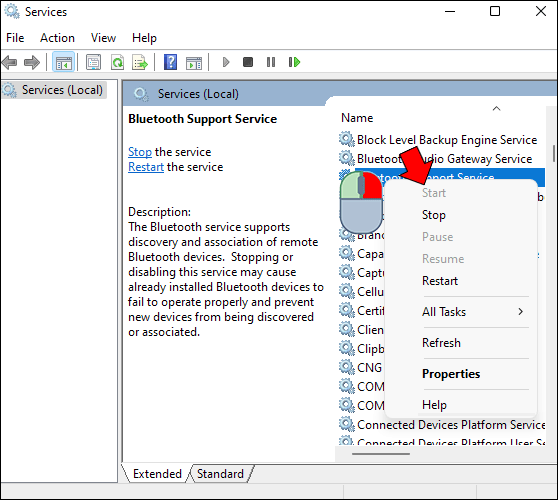Open the Properties toolbar icon

pyautogui.click(x=94, y=63)
